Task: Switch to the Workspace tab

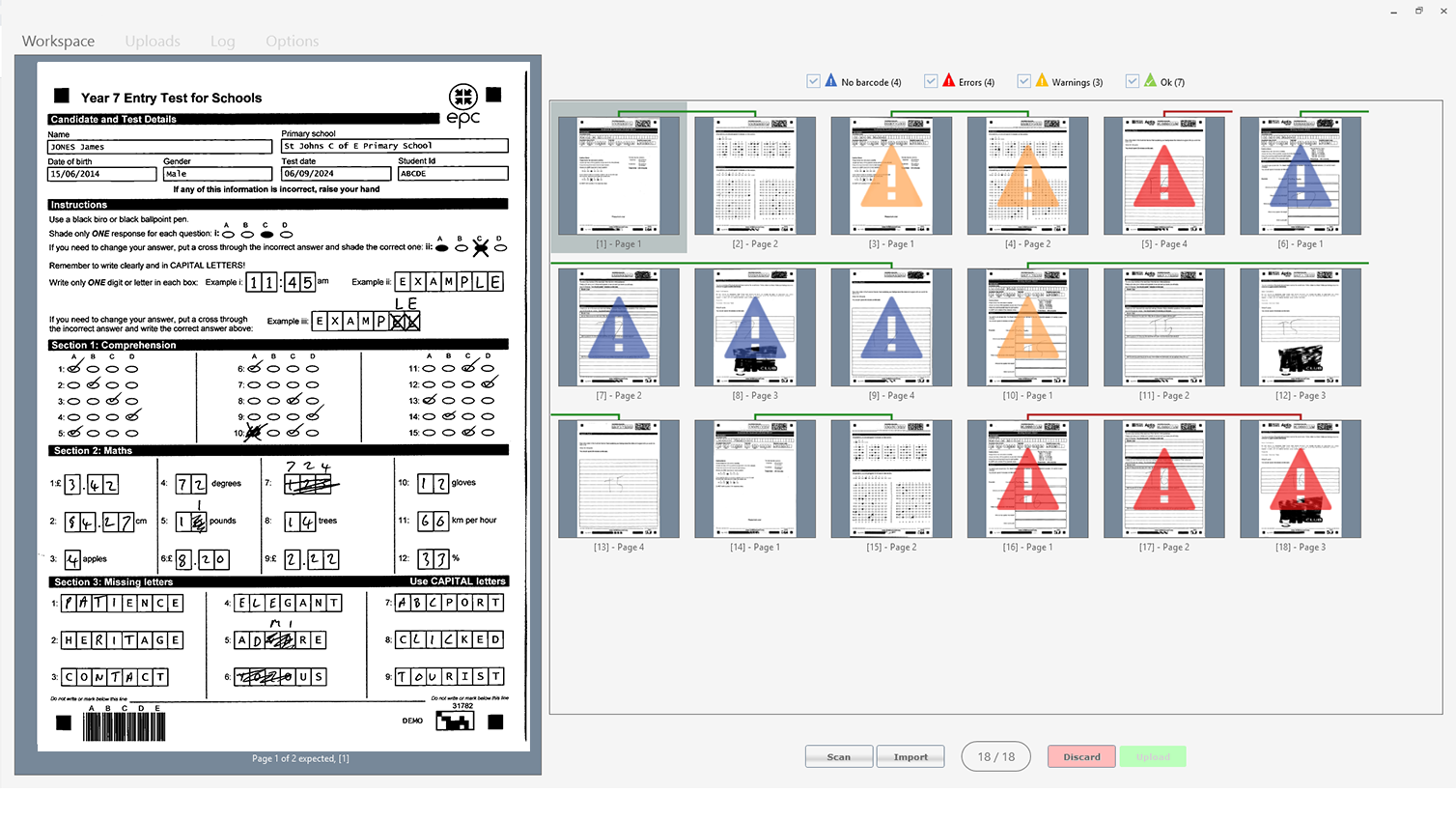Action: [58, 41]
